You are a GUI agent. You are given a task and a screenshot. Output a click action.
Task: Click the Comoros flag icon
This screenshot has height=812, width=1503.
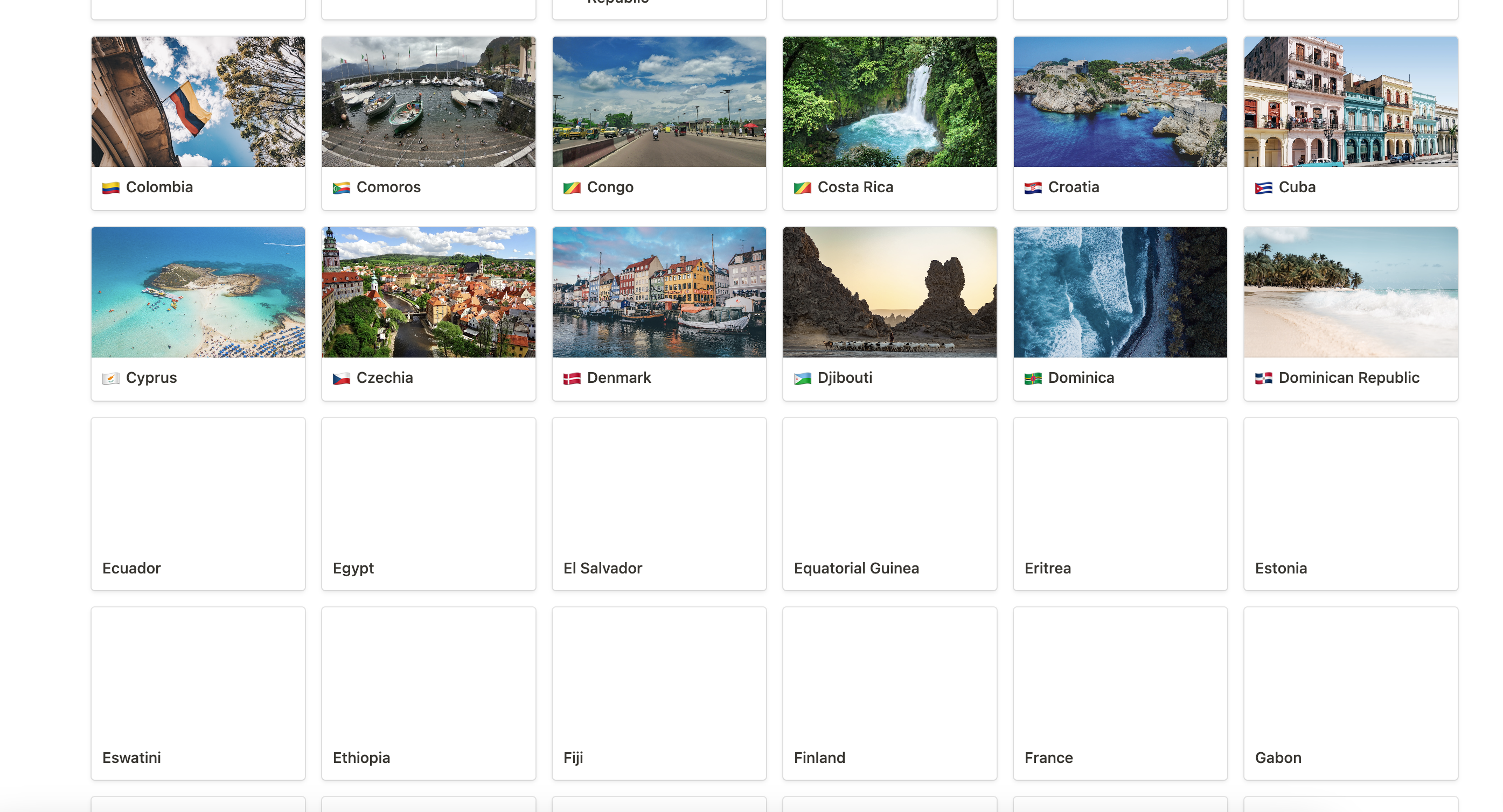[x=342, y=188]
